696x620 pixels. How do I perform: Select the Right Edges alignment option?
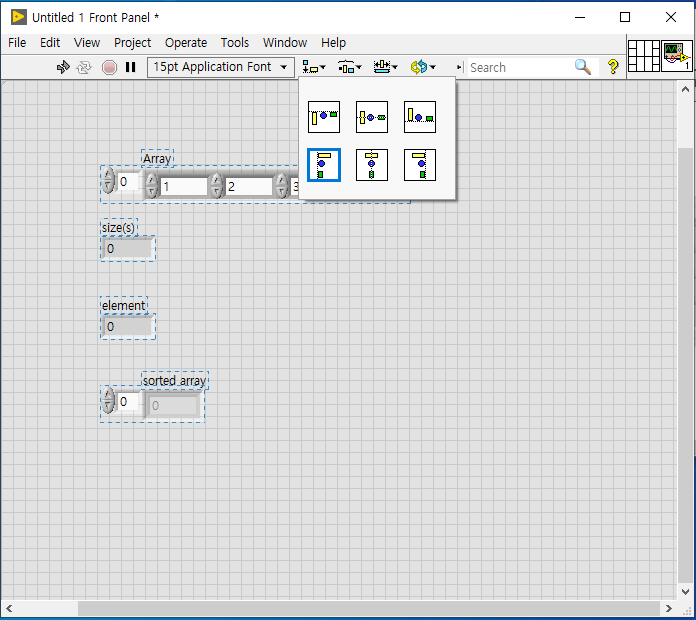click(420, 165)
